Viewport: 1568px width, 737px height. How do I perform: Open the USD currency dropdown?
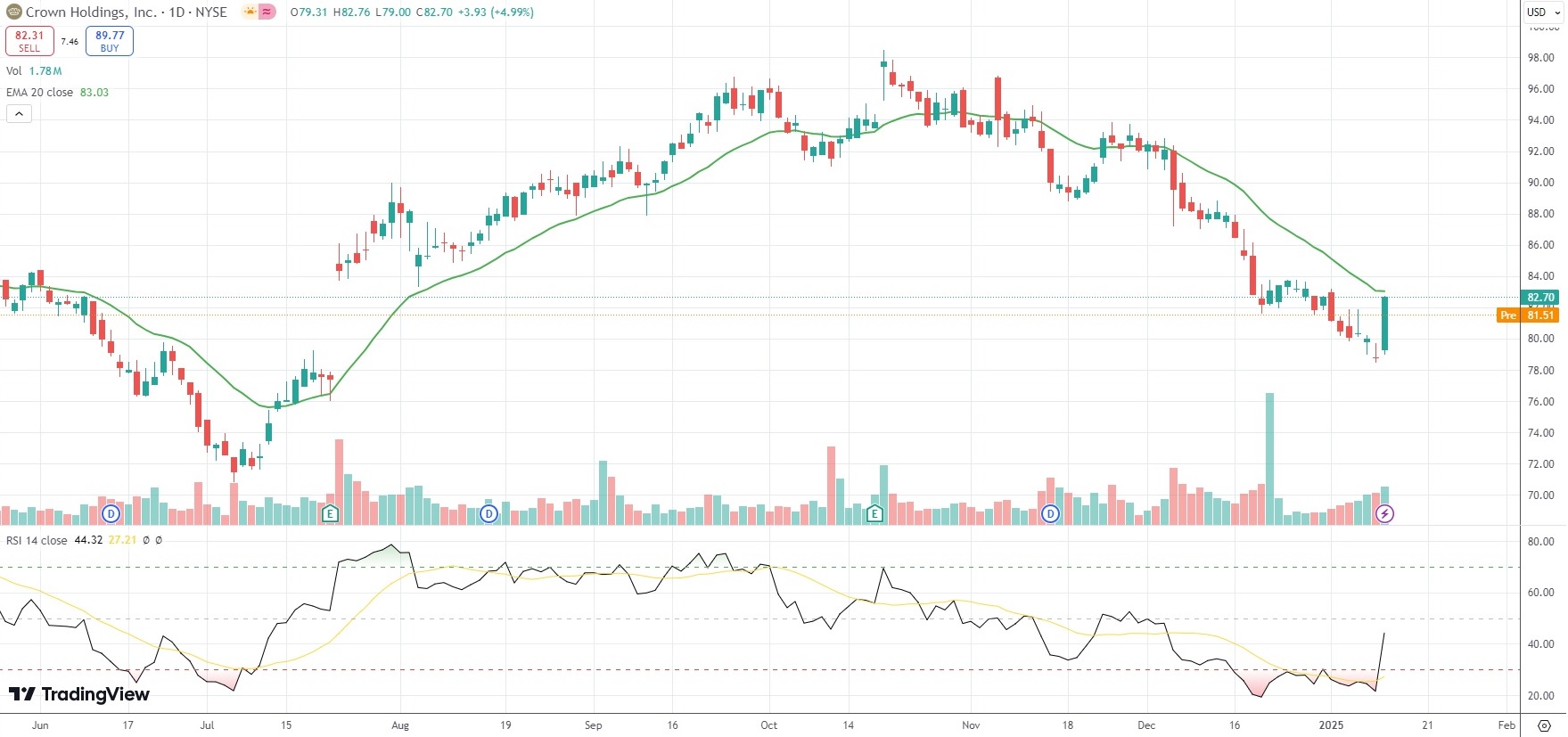(x=1542, y=12)
